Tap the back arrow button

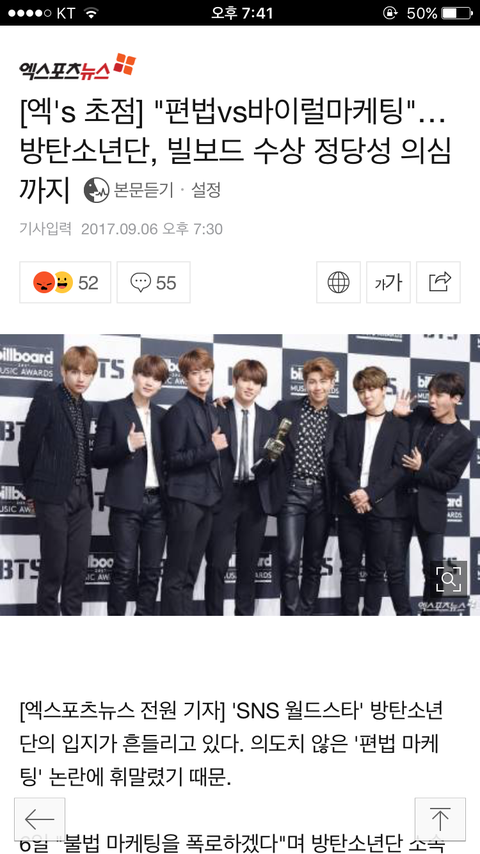(40, 820)
